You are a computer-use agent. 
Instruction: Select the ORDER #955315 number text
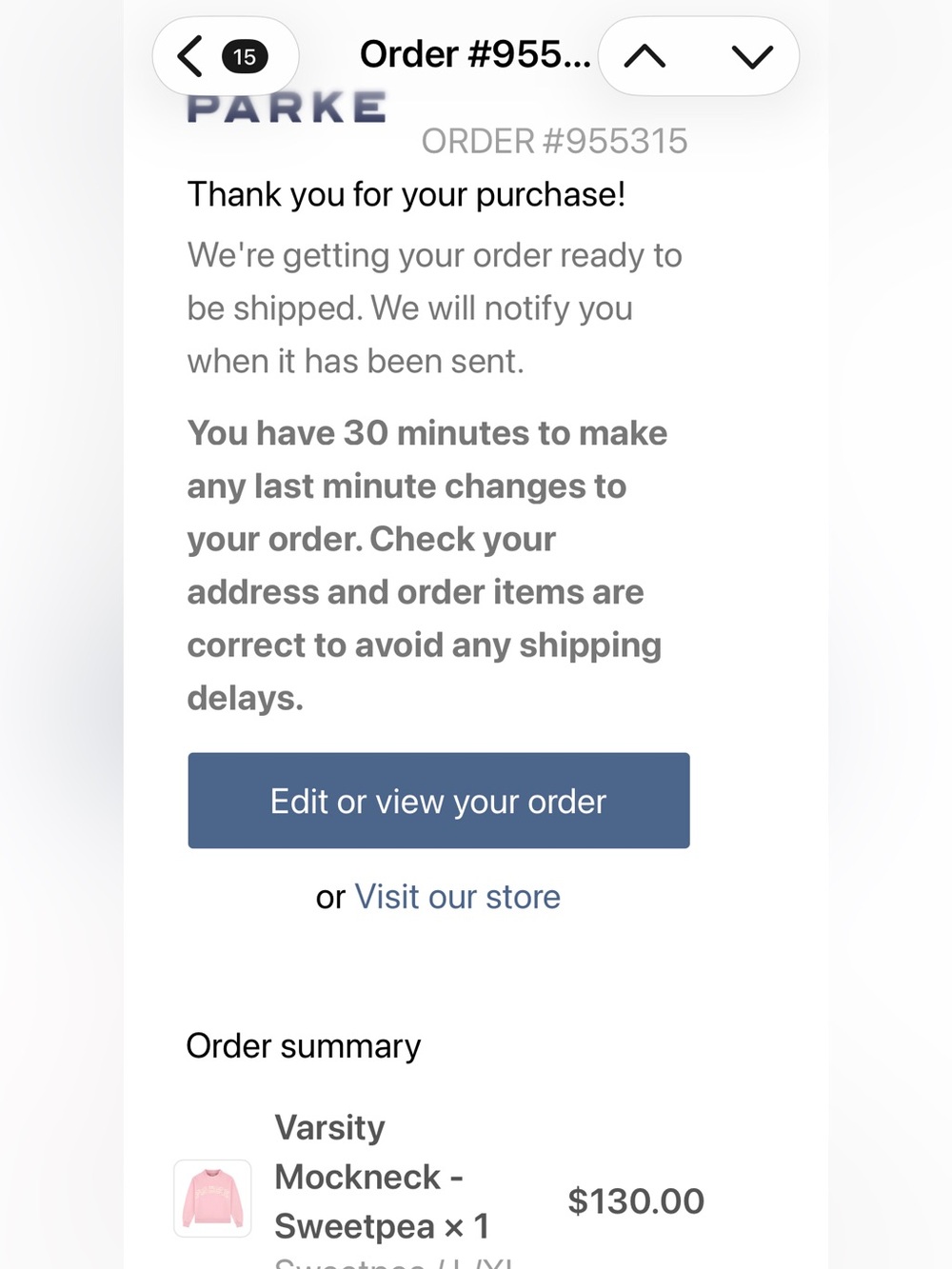[x=554, y=141]
